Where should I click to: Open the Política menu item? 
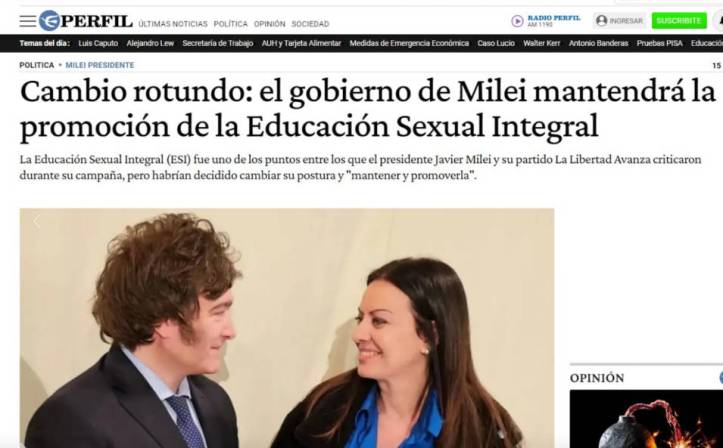pos(231,24)
